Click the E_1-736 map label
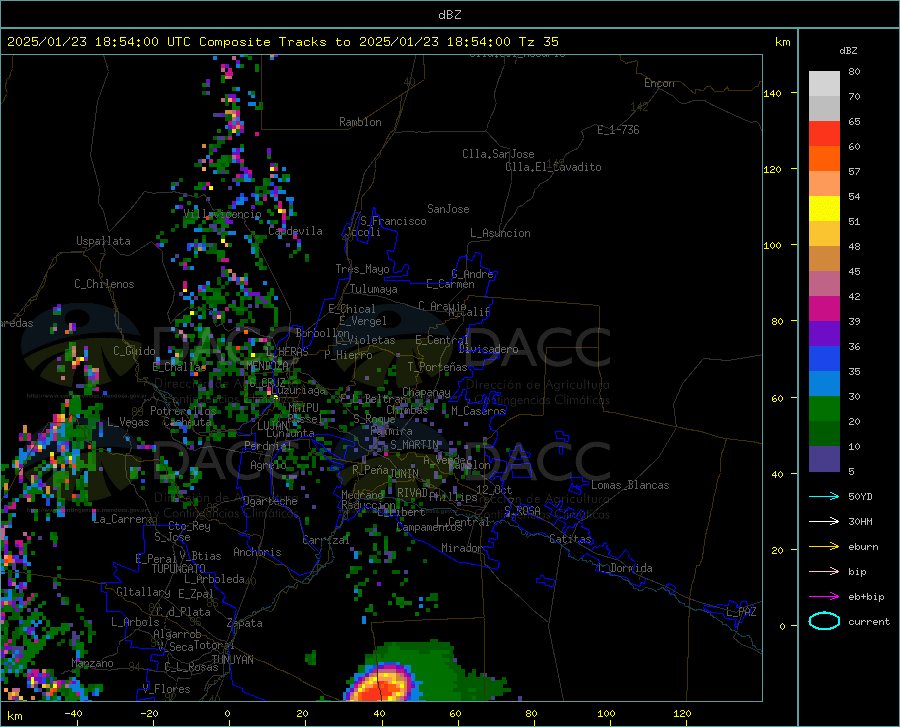The image size is (900, 727). pos(618,130)
